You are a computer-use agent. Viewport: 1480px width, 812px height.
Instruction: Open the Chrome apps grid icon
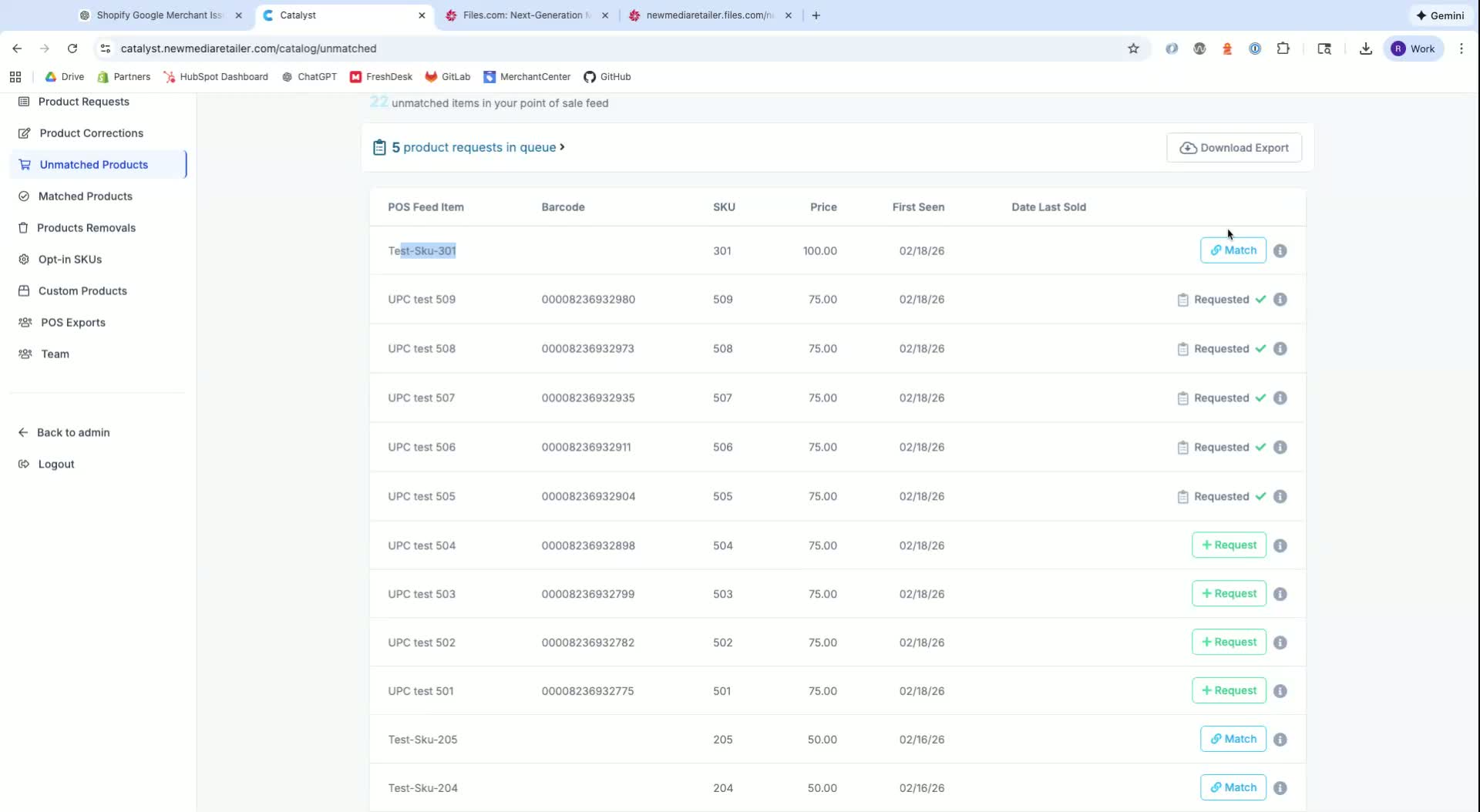(x=15, y=77)
